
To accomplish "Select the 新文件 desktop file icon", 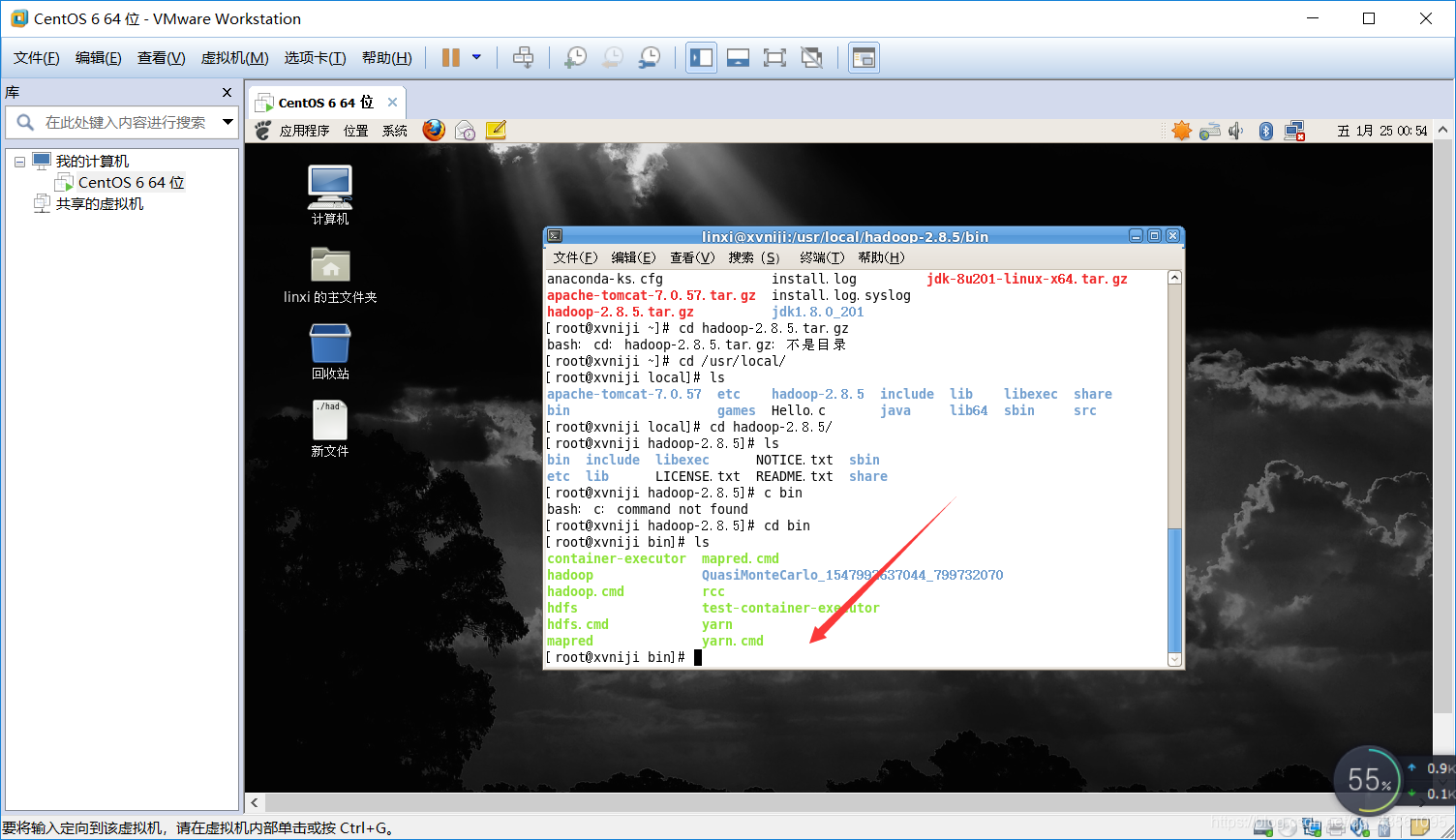I will [330, 429].
